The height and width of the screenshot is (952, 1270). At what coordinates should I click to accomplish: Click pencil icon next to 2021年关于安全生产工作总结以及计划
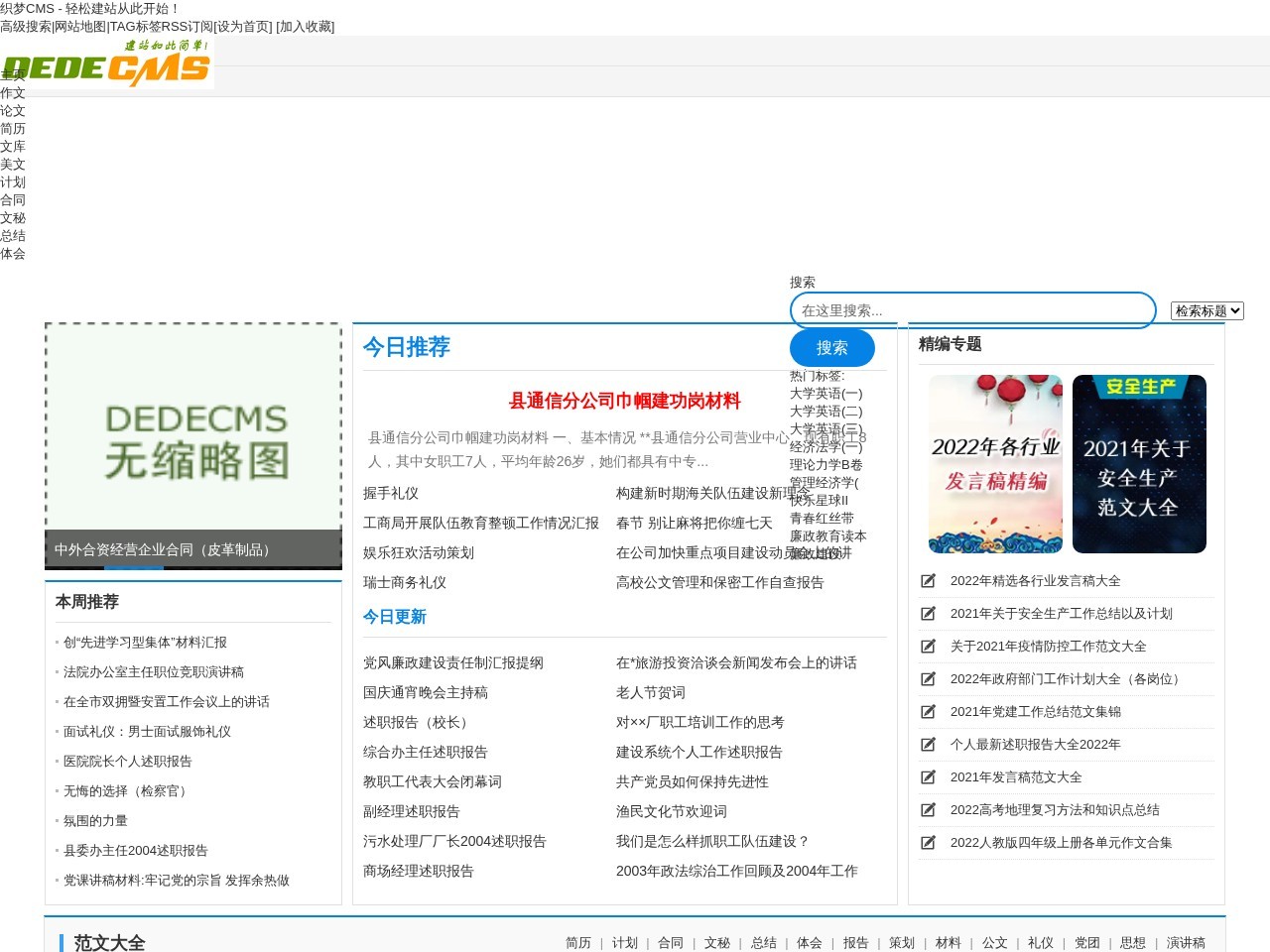(x=929, y=613)
